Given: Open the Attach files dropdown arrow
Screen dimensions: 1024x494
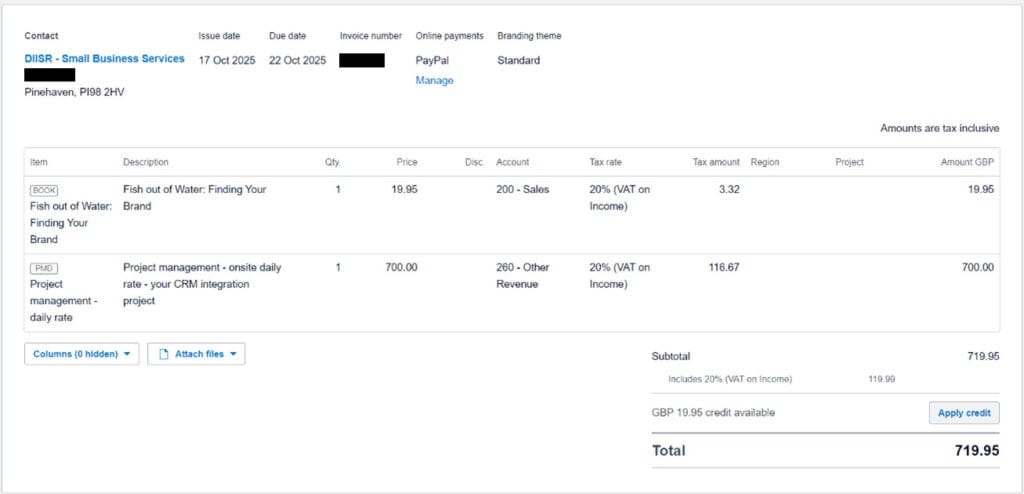Looking at the screenshot, I should 233,354.
